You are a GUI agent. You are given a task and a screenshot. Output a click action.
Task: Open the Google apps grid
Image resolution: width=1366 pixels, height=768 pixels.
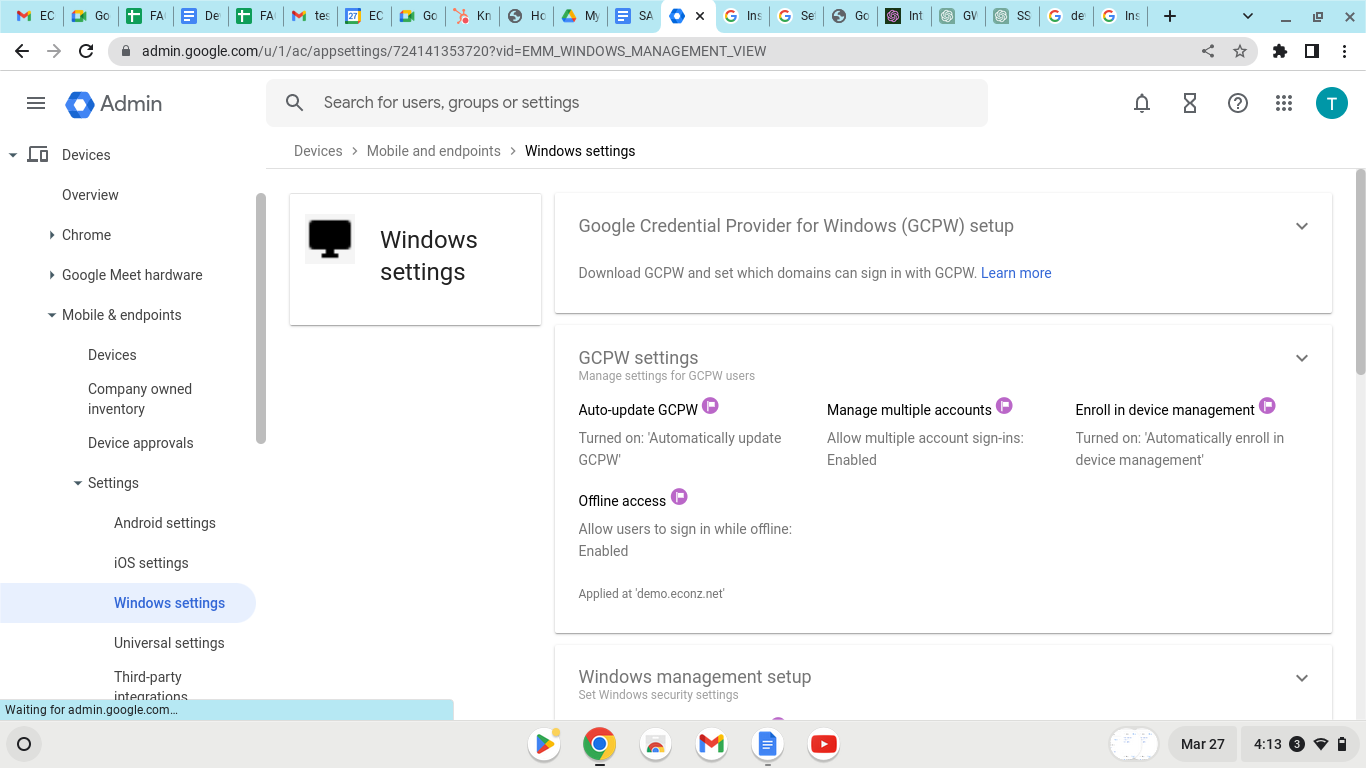[x=1284, y=103]
